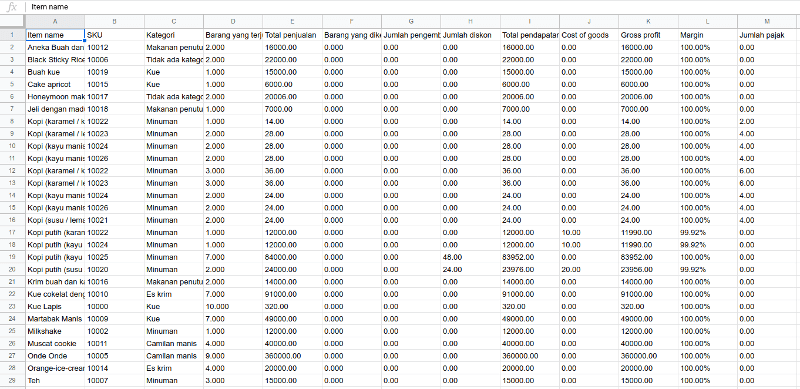Click the 'SKU' header cell
This screenshot has width=800, height=389.
coord(114,35)
